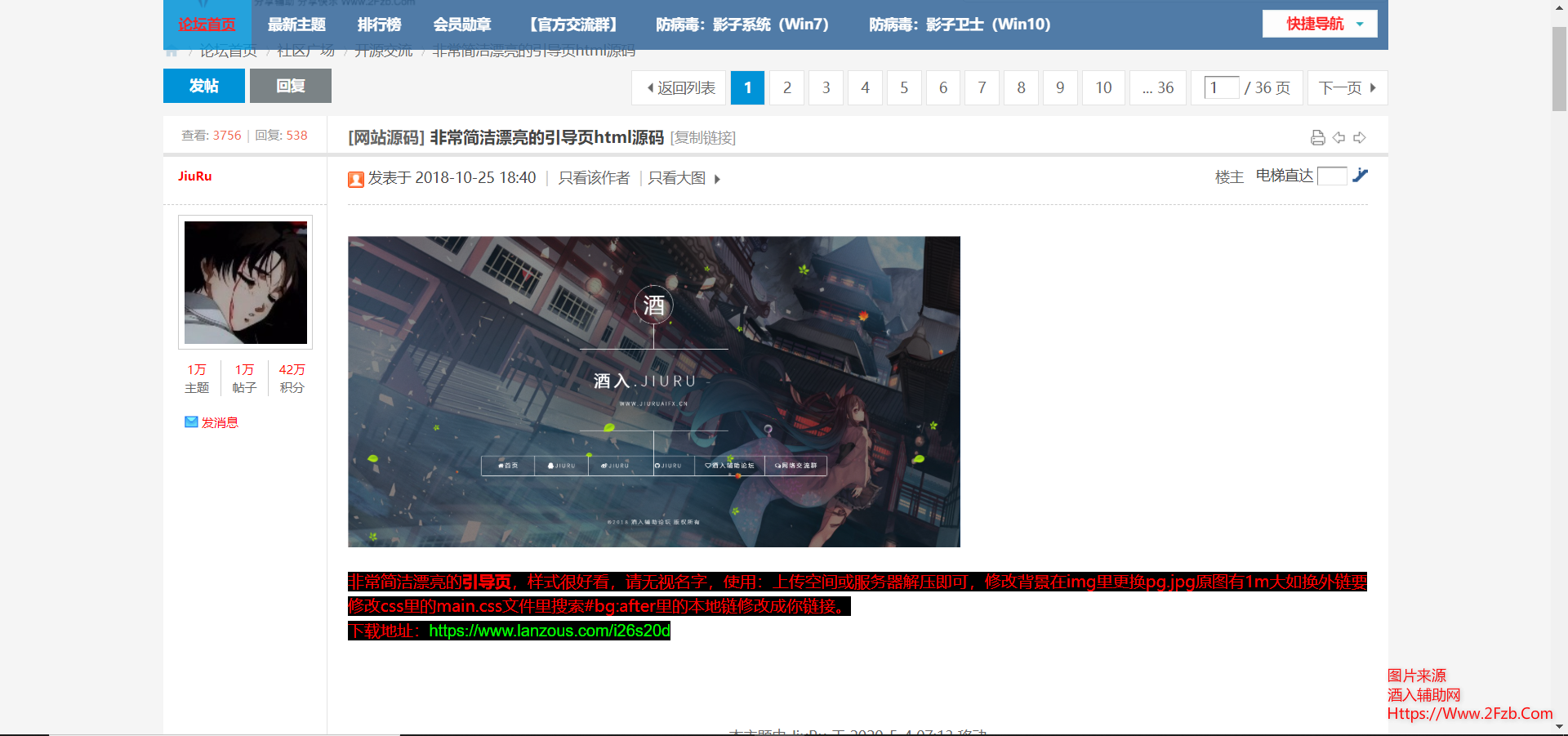Viewport: 1568px width, 736px height.
Task: Go to previous thread arrow icon
Action: tap(1339, 137)
